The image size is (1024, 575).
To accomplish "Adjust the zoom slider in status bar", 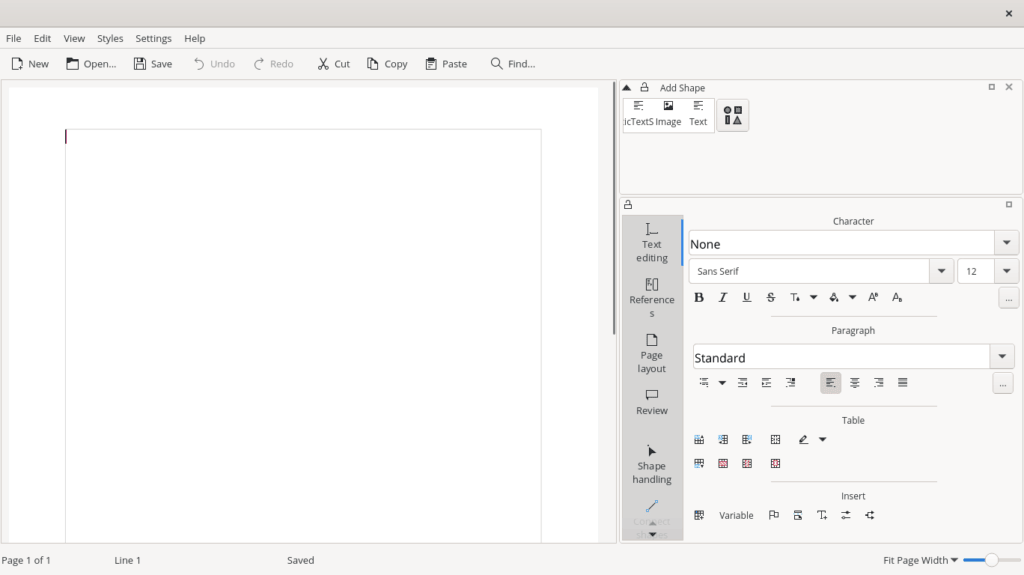I will [991, 560].
